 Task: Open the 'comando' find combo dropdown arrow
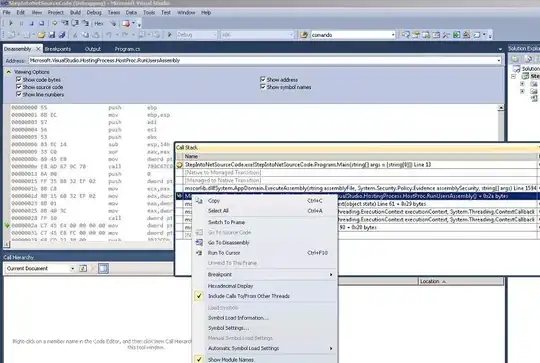click(x=393, y=35)
